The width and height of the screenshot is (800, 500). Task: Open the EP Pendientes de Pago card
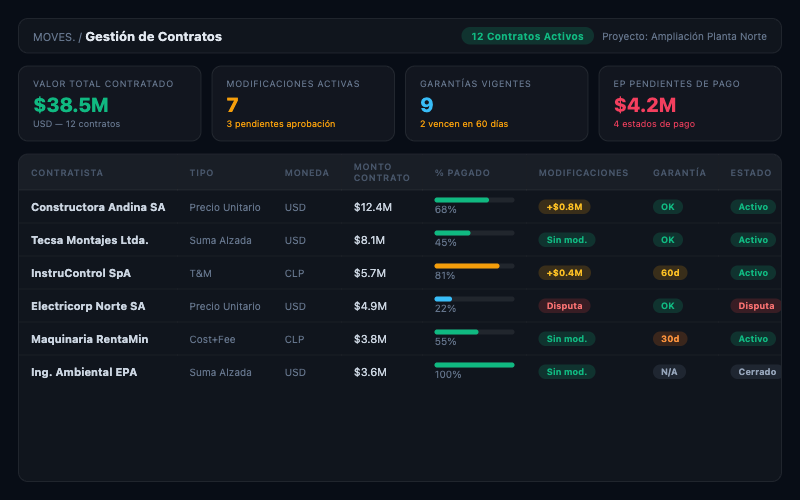pos(690,104)
